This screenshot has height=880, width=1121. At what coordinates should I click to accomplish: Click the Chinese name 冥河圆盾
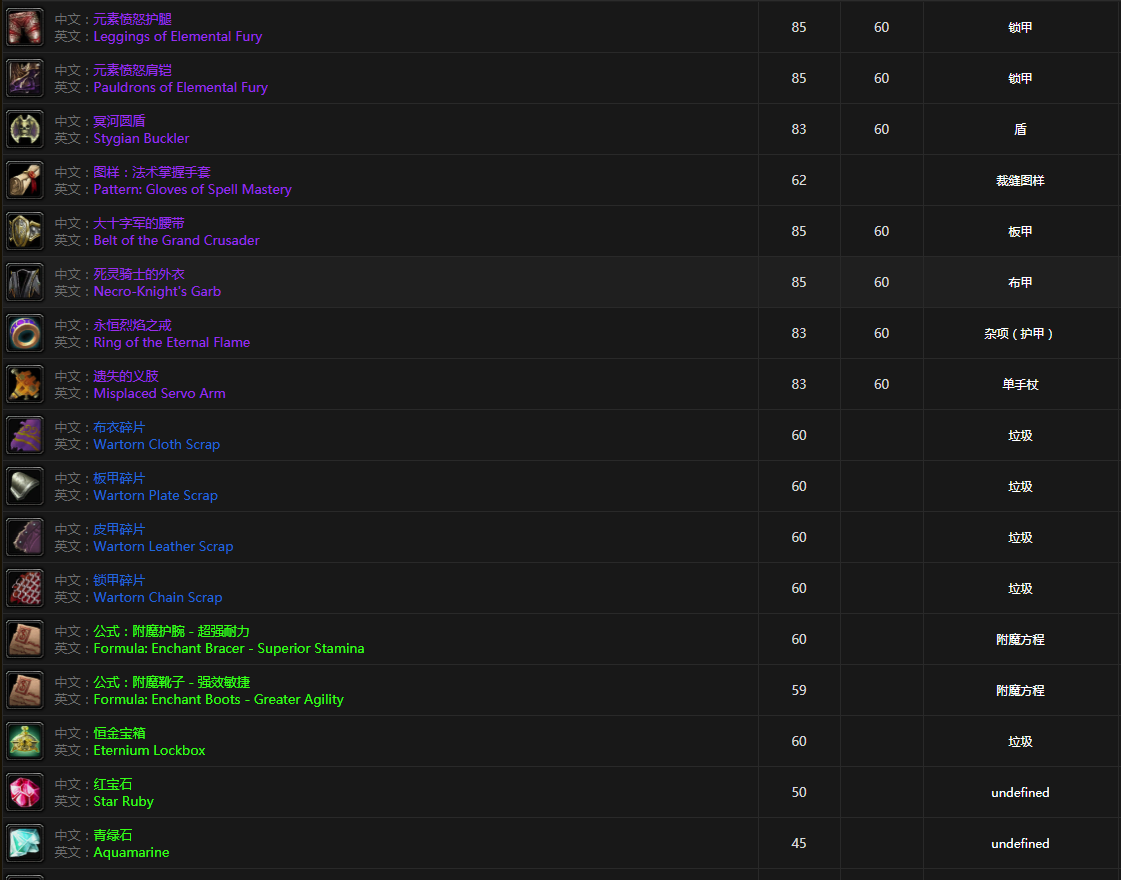pos(119,121)
